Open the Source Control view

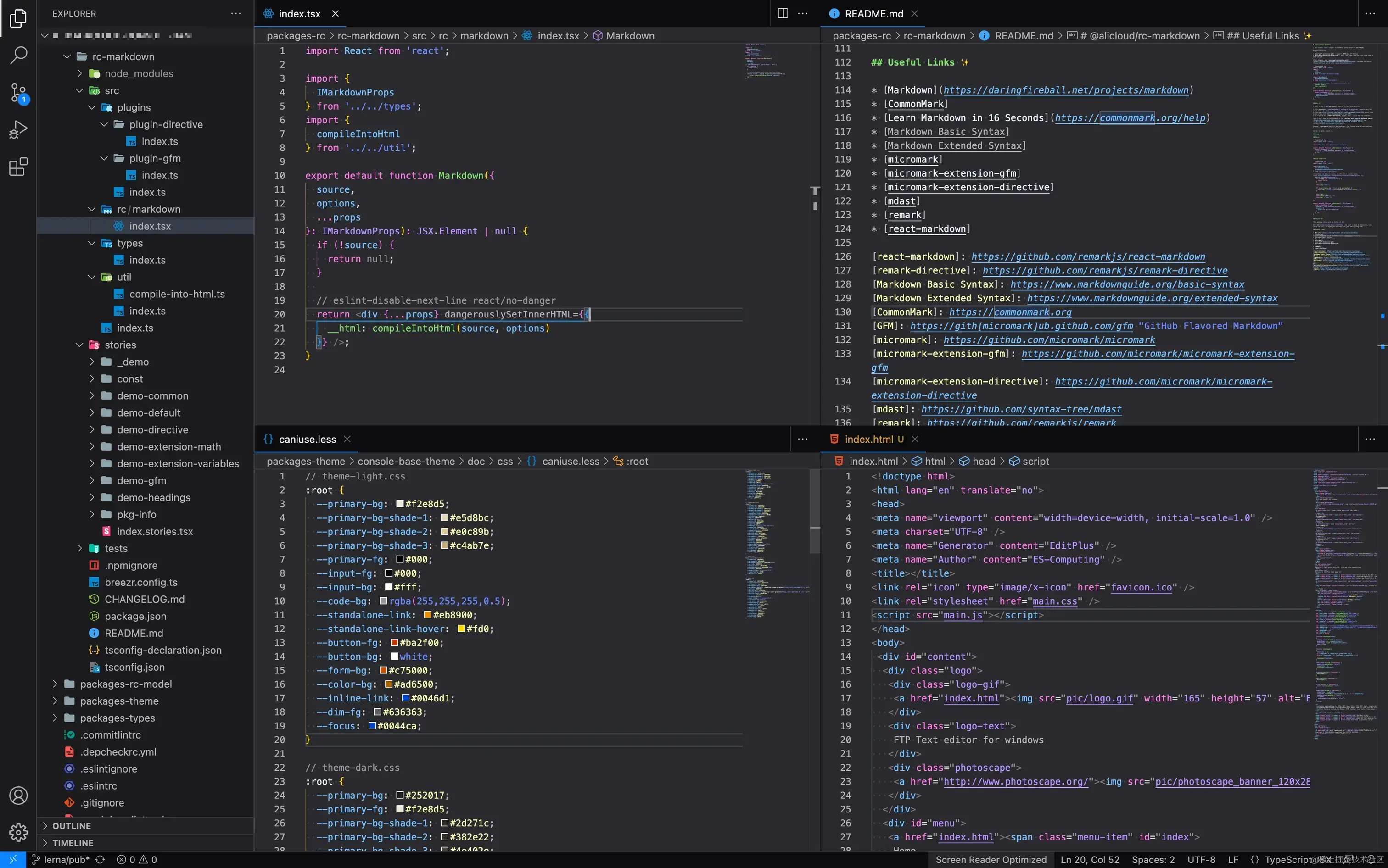point(18,92)
